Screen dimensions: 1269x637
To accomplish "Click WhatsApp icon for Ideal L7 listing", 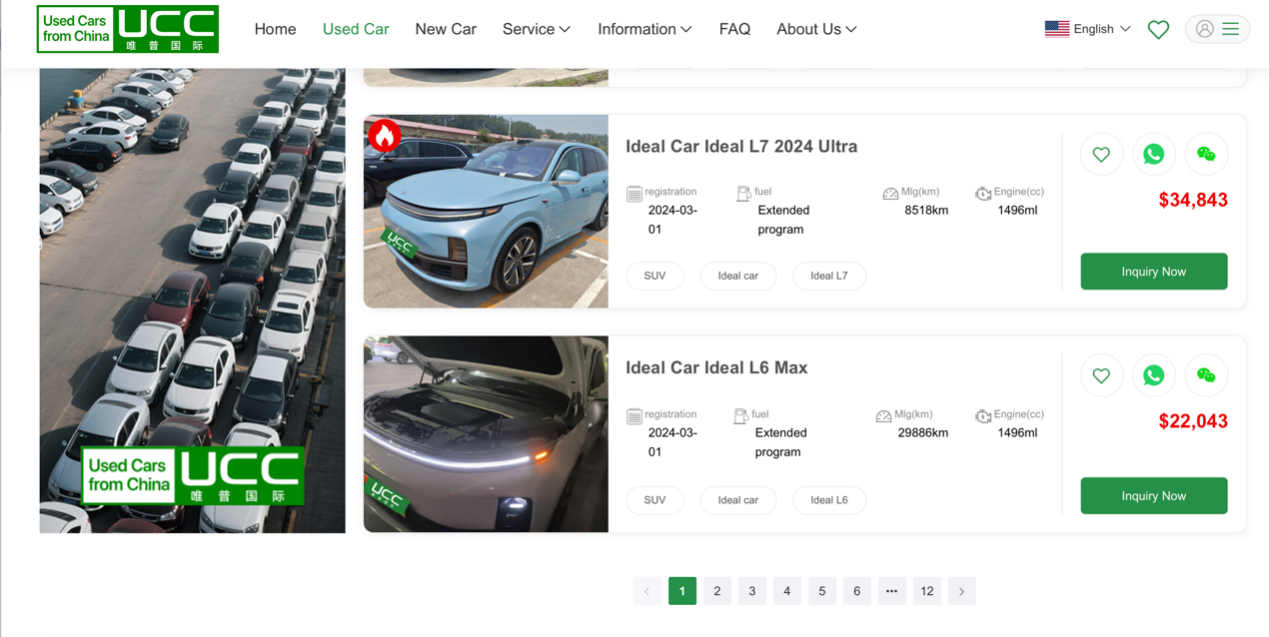I will 1153,154.
